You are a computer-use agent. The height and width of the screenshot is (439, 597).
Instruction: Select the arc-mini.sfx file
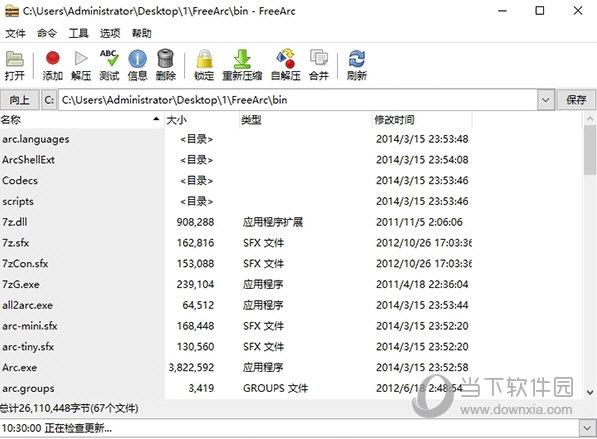tap(235, 326)
